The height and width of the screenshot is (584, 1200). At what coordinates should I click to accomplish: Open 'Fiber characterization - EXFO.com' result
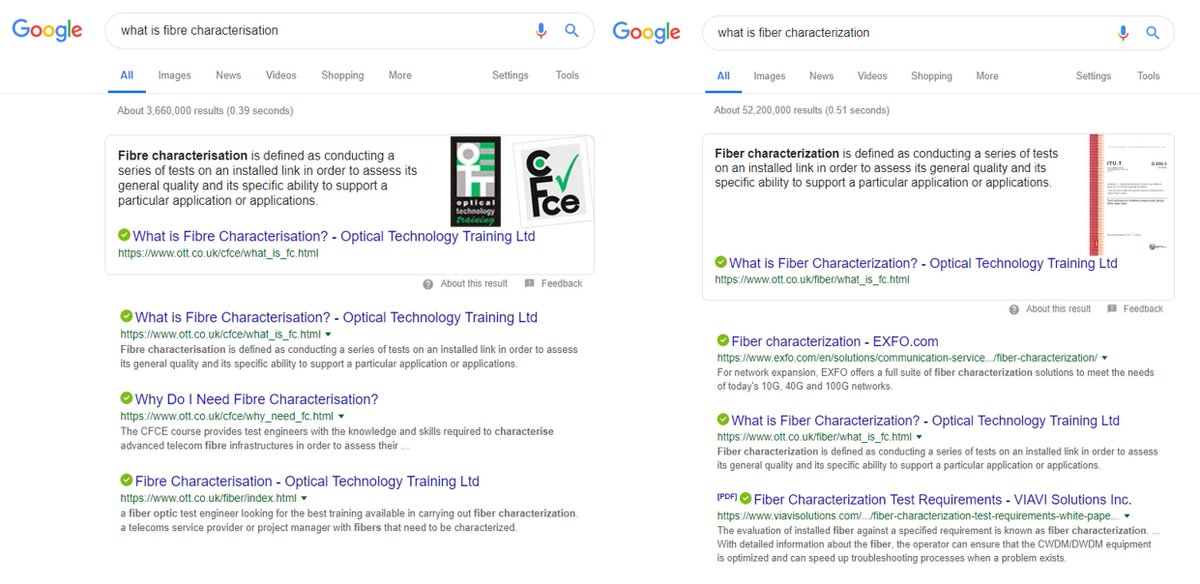835,341
